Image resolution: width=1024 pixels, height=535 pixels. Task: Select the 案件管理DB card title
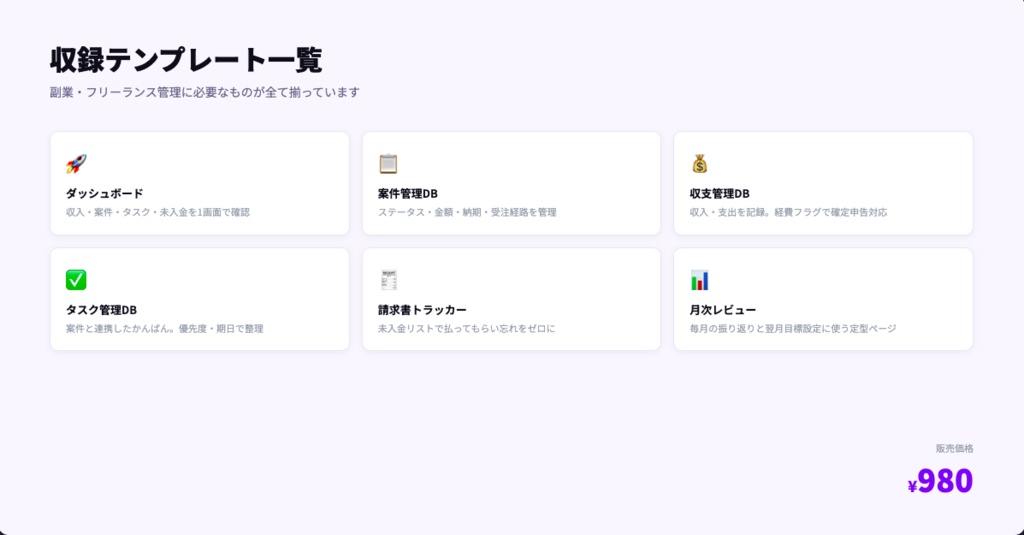(408, 193)
